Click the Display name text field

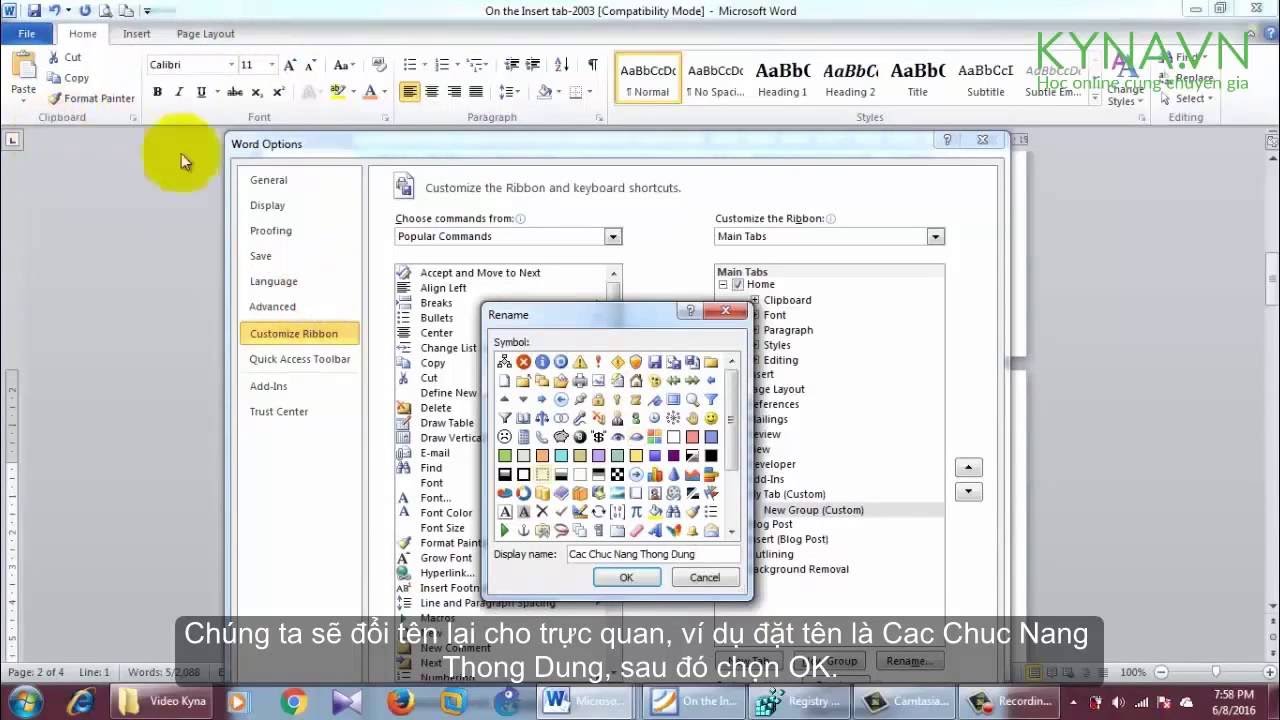coord(653,554)
